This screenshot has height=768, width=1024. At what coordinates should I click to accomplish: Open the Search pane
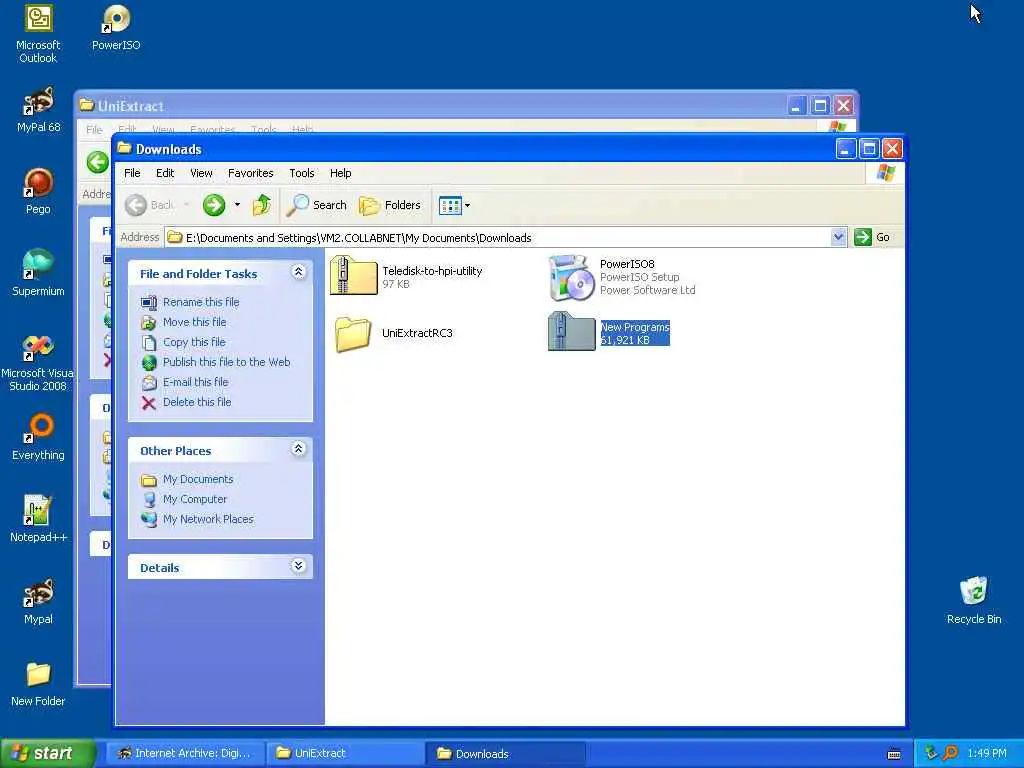click(317, 205)
